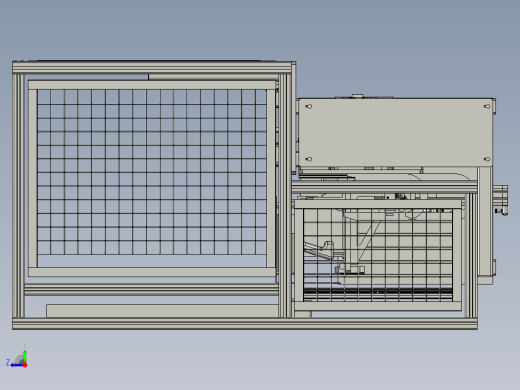Pick the top-right keyhole slot on cover plate
Screen dimensions: 520x390
(487, 107)
